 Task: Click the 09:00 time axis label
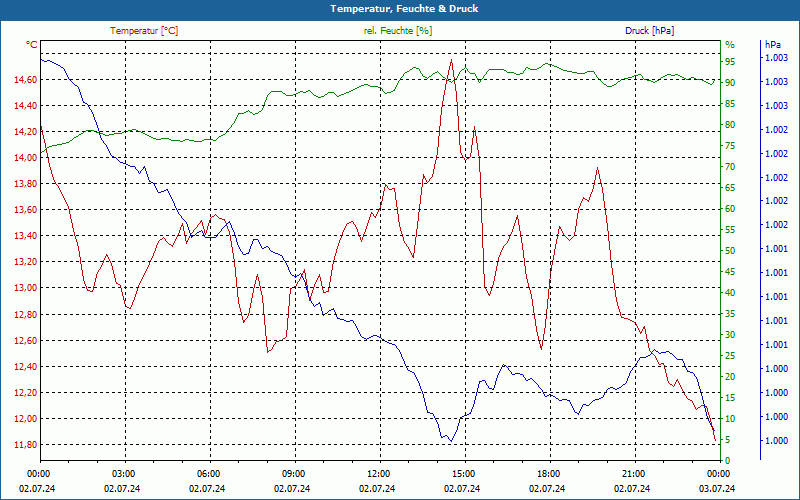292,474
